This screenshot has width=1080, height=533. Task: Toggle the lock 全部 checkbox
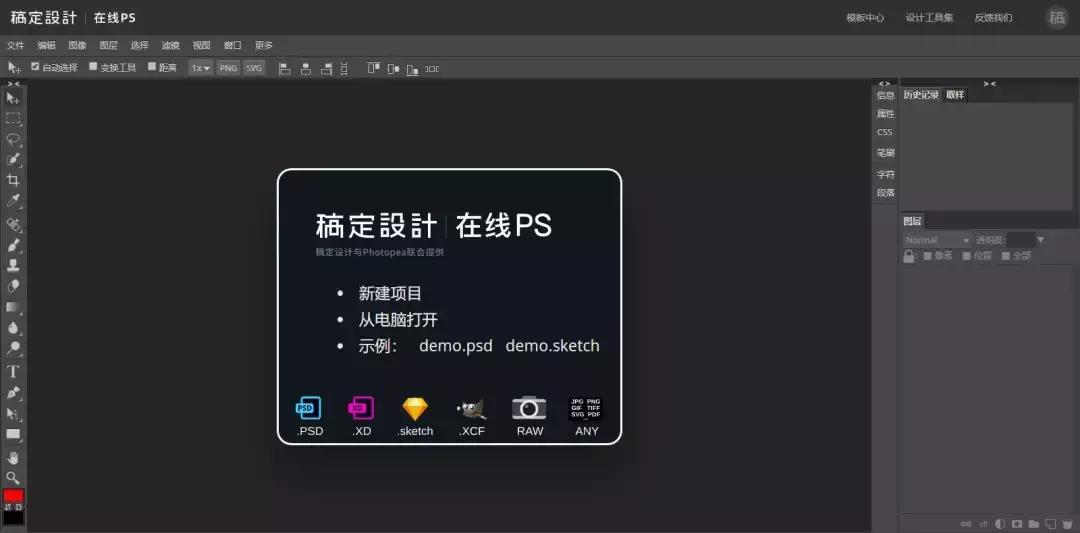pos(1006,255)
